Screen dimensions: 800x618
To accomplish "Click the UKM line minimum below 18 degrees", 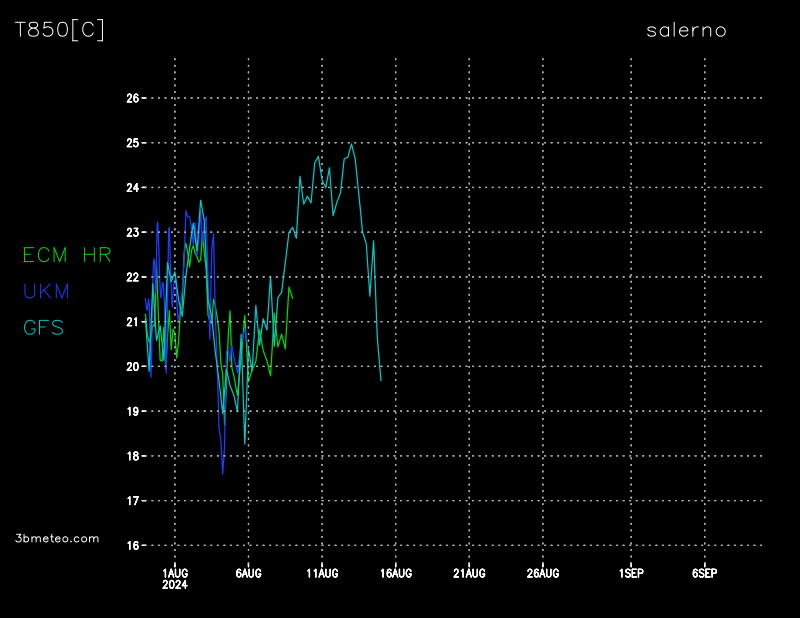I will tap(222, 473).
